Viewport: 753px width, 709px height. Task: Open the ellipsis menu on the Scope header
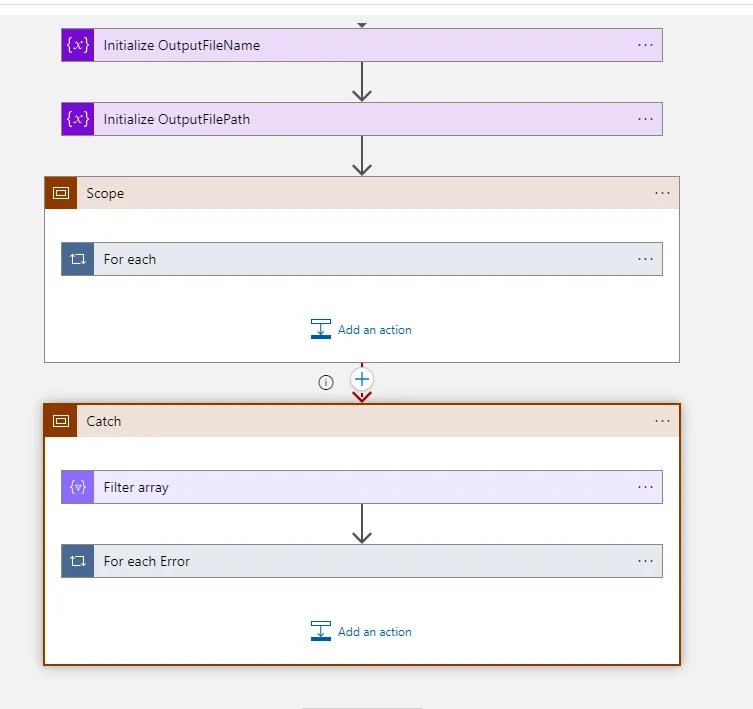point(662,193)
